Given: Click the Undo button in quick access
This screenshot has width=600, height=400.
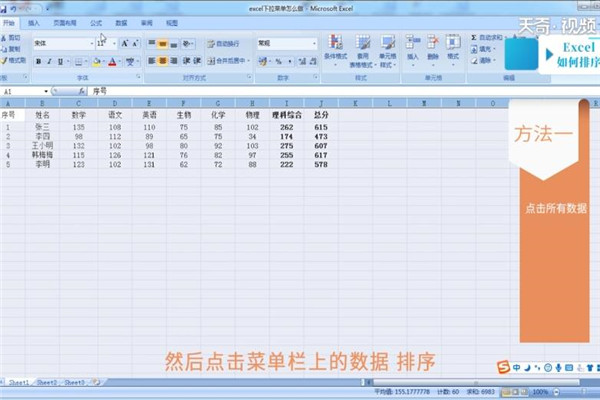Looking at the screenshot, I should tap(14, 8).
